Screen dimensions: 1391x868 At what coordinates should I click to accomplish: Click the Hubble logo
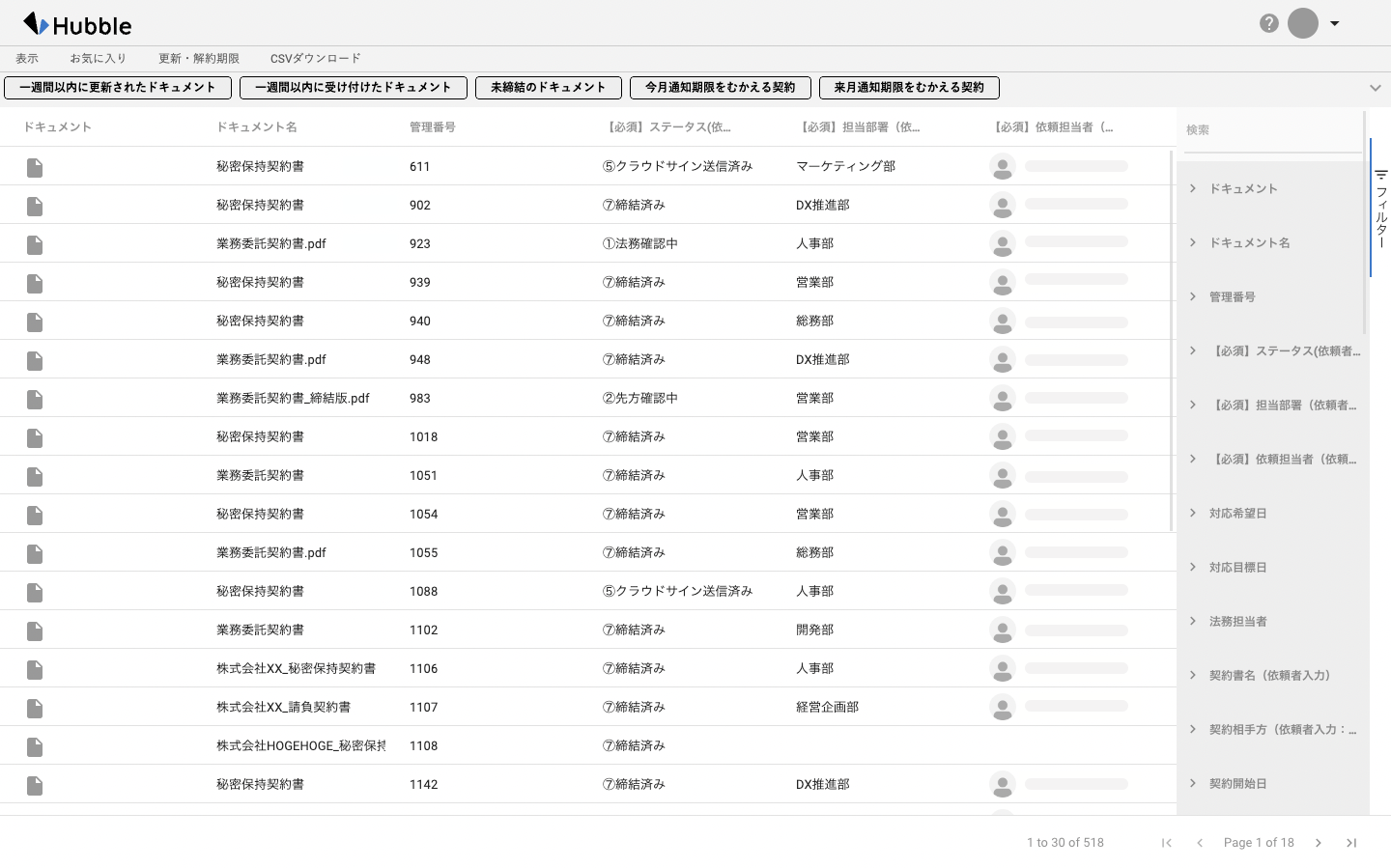point(77,24)
